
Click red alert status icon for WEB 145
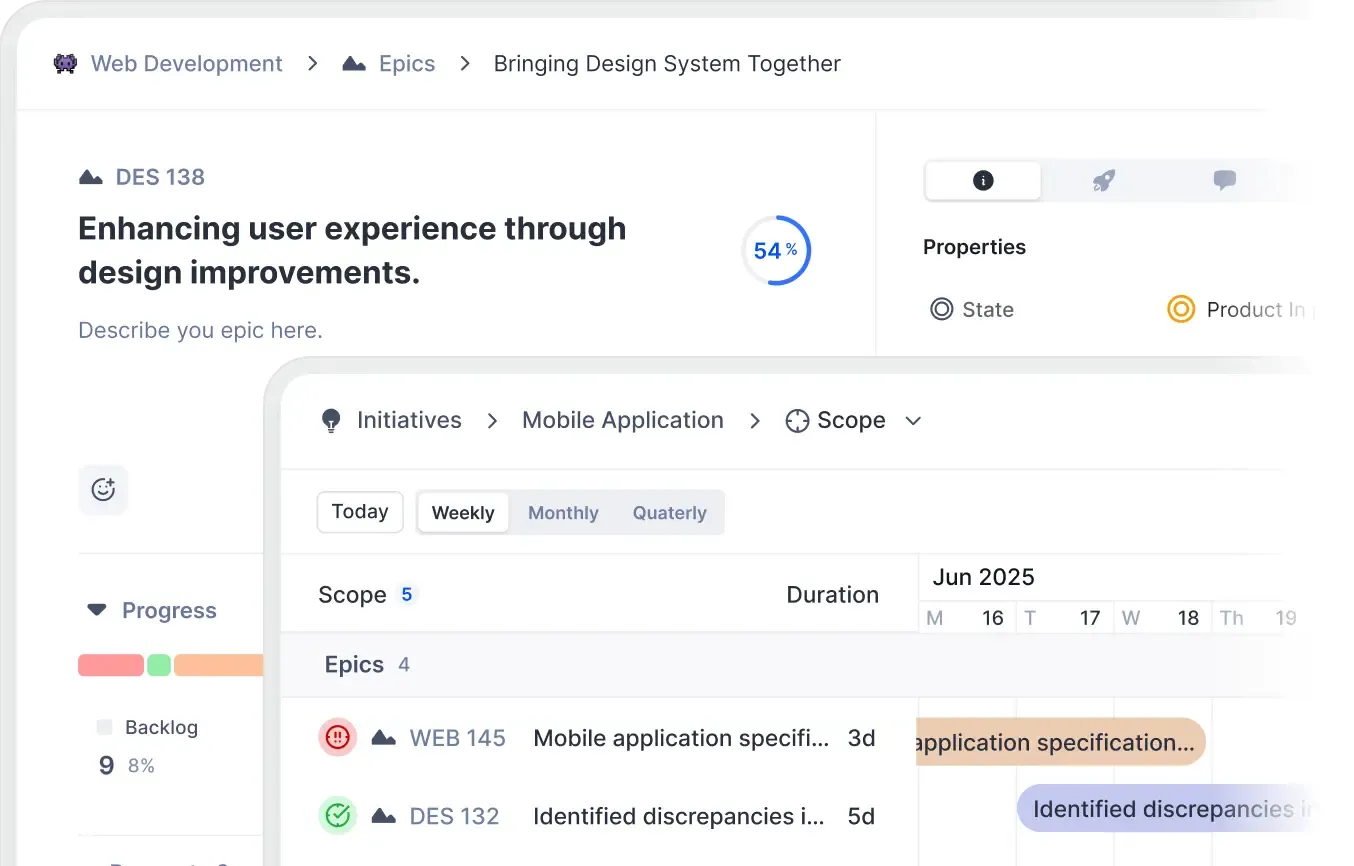[338, 738]
